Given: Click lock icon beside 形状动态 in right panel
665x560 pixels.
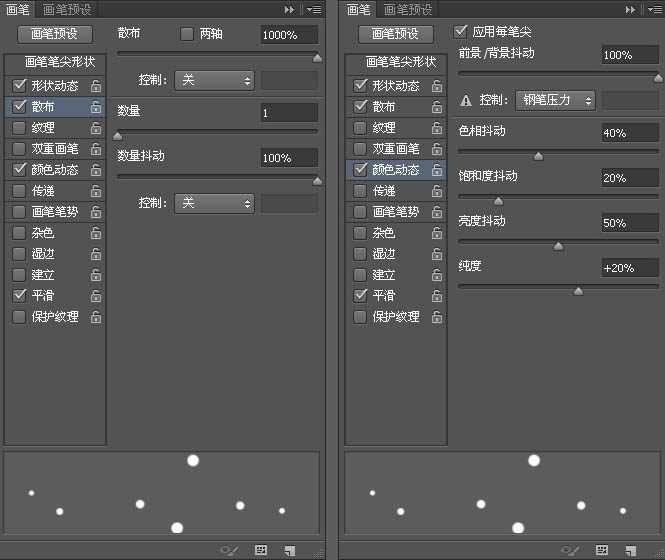Looking at the screenshot, I should (x=437, y=86).
